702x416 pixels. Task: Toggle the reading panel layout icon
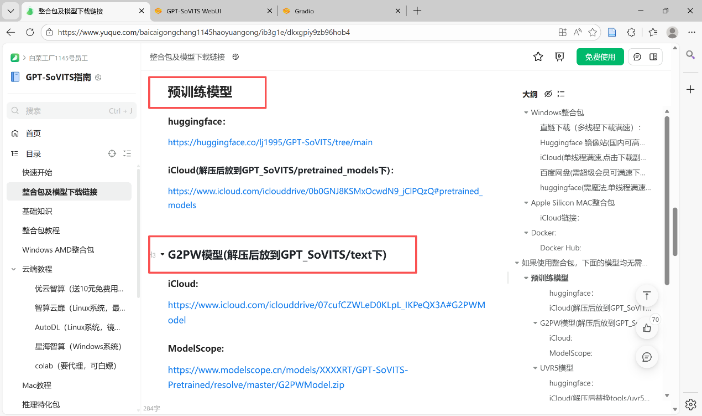654,57
